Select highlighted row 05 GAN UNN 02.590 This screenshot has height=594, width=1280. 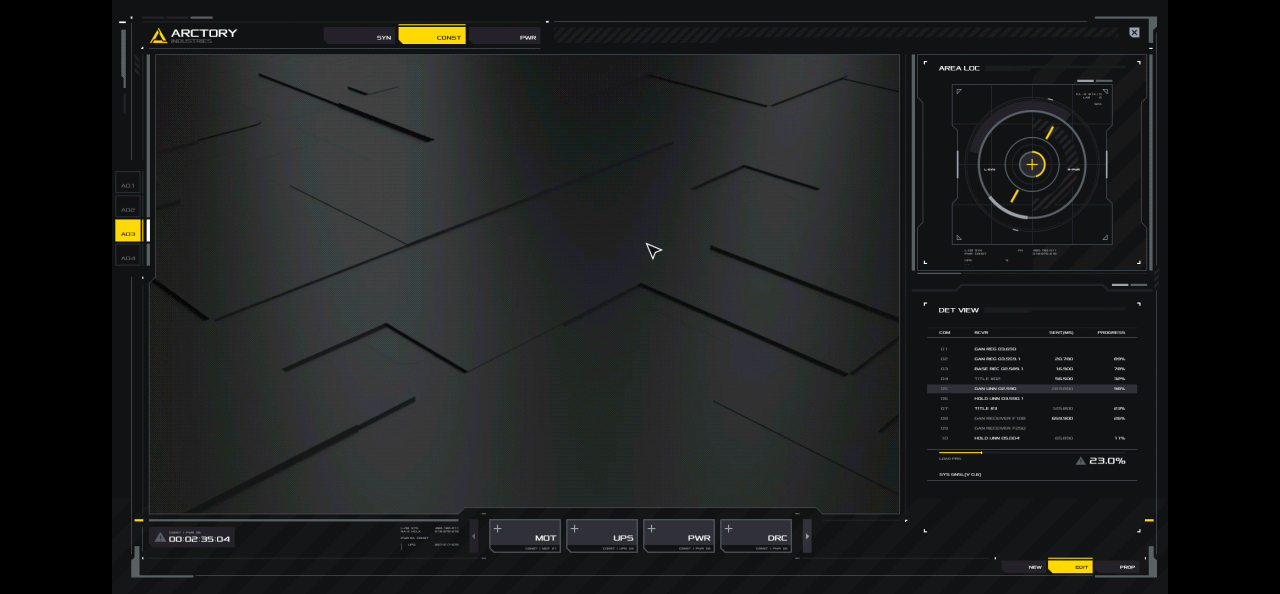[1032, 388]
